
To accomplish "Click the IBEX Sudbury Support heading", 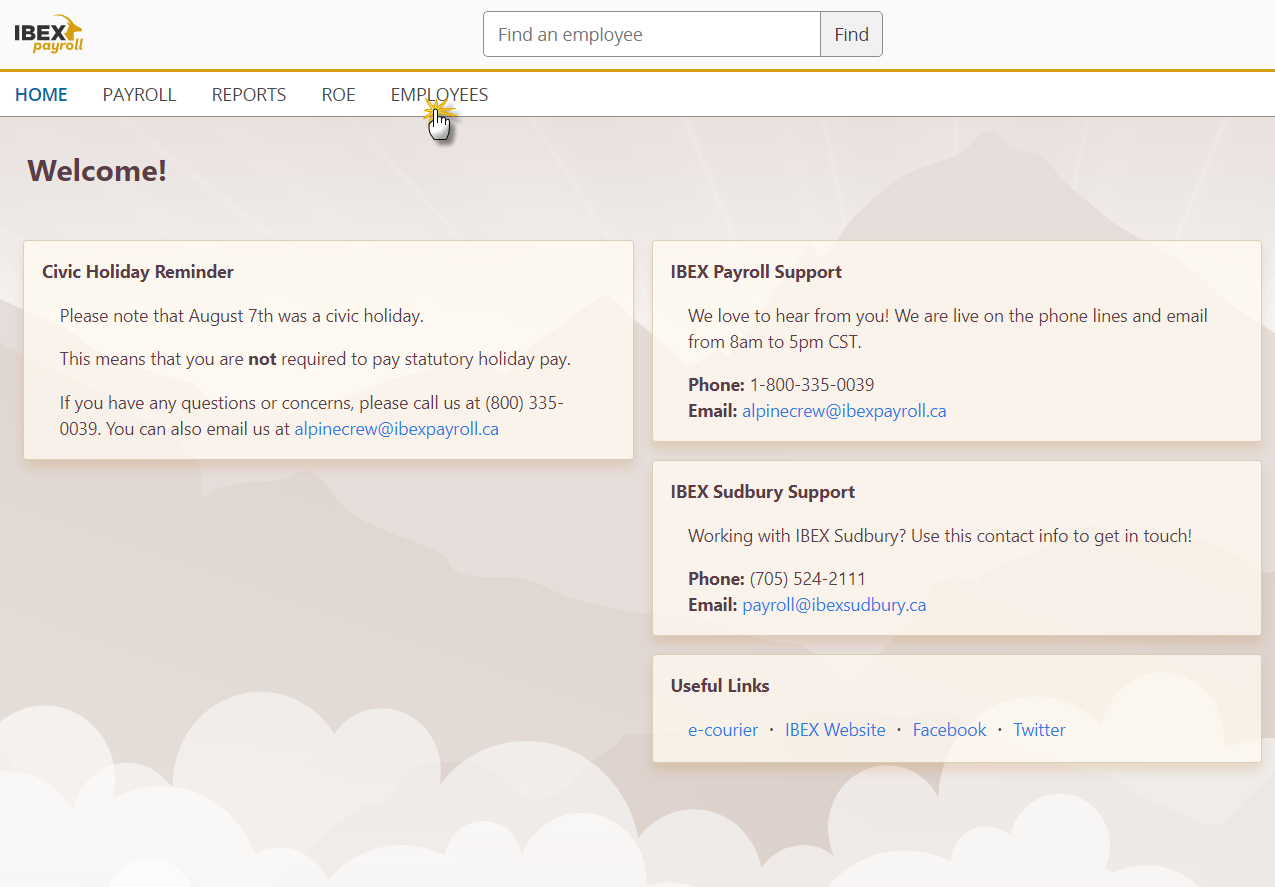I will coord(763,492).
